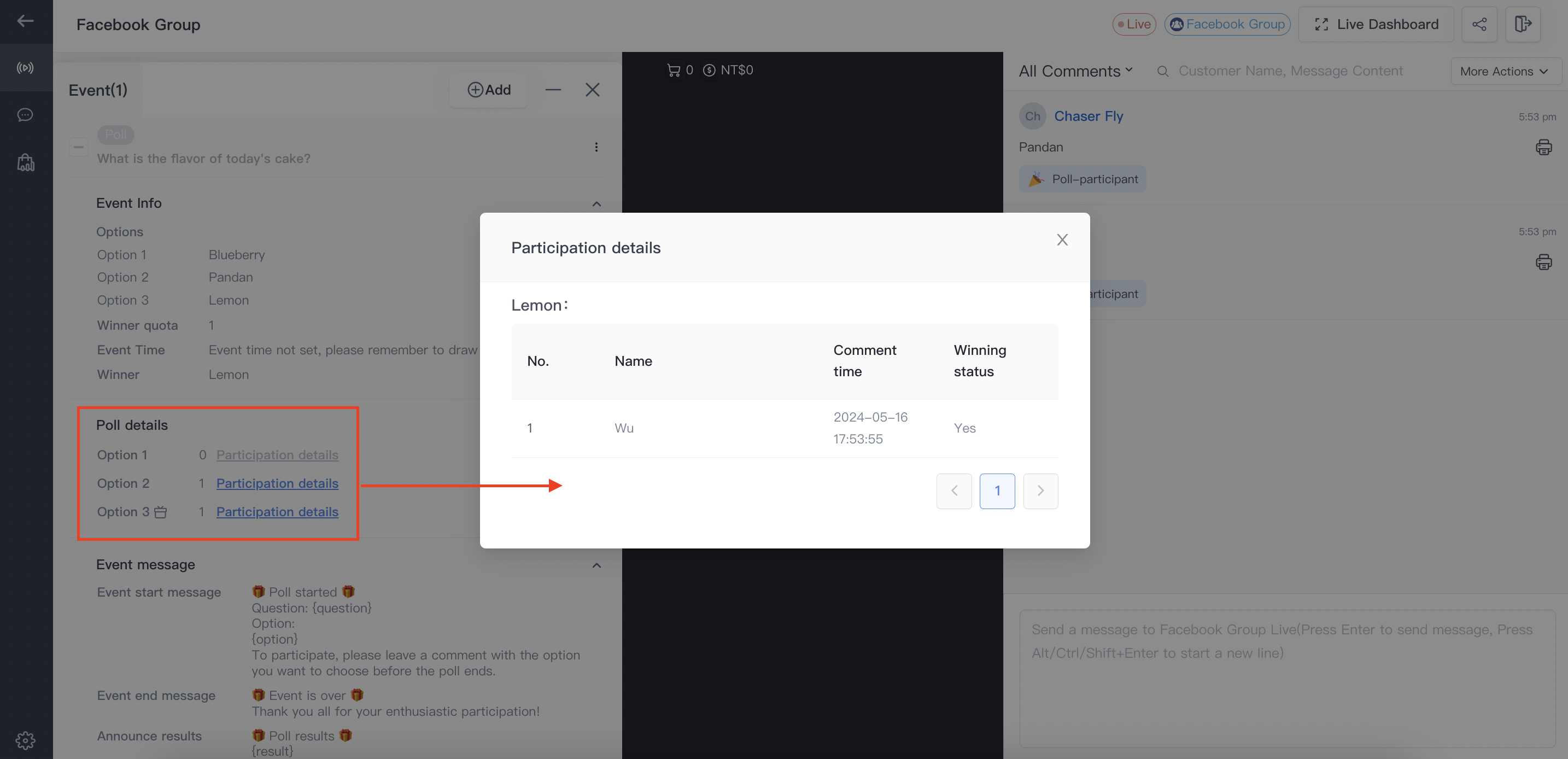1568x759 pixels.
Task: Collapse the poll event row
Action: (79, 147)
